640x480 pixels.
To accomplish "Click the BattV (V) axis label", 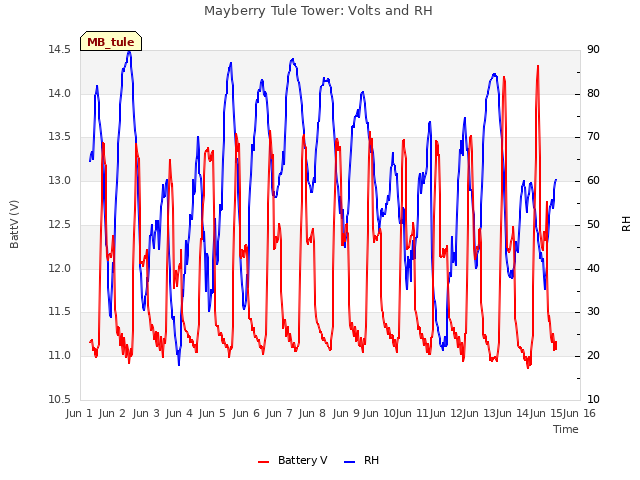I will click(14, 224).
